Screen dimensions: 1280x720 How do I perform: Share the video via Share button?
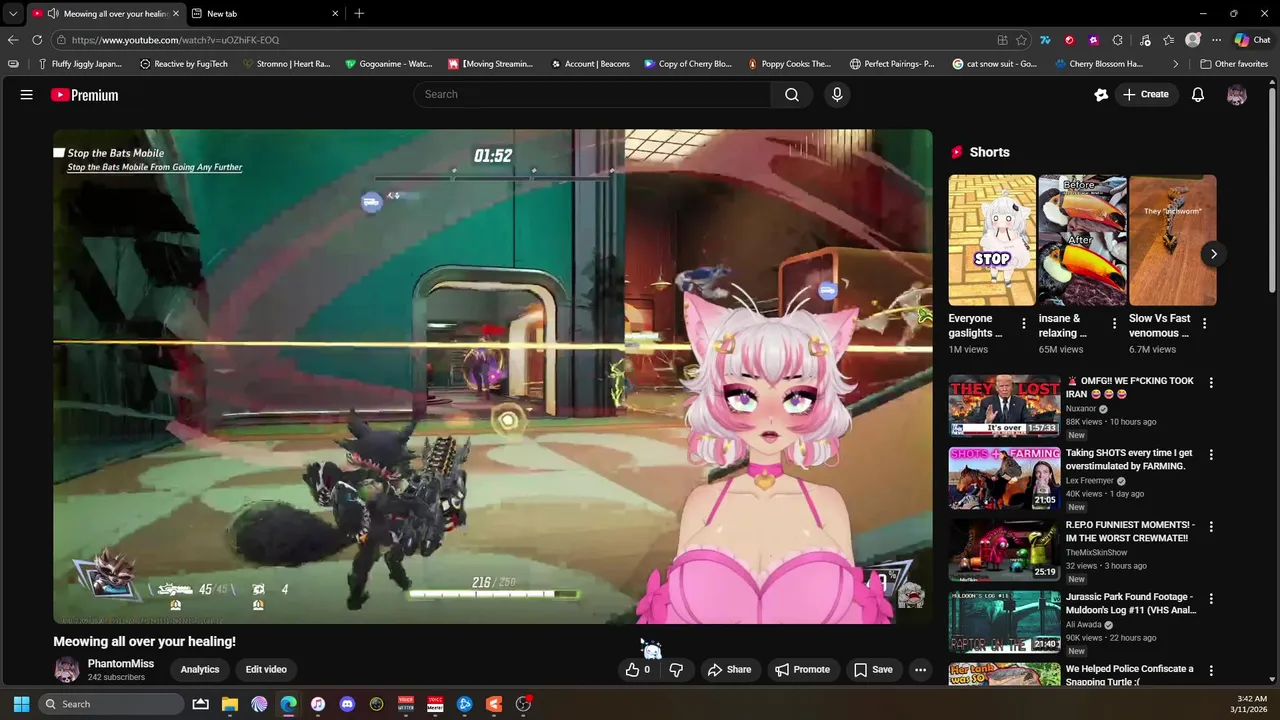[x=729, y=670]
